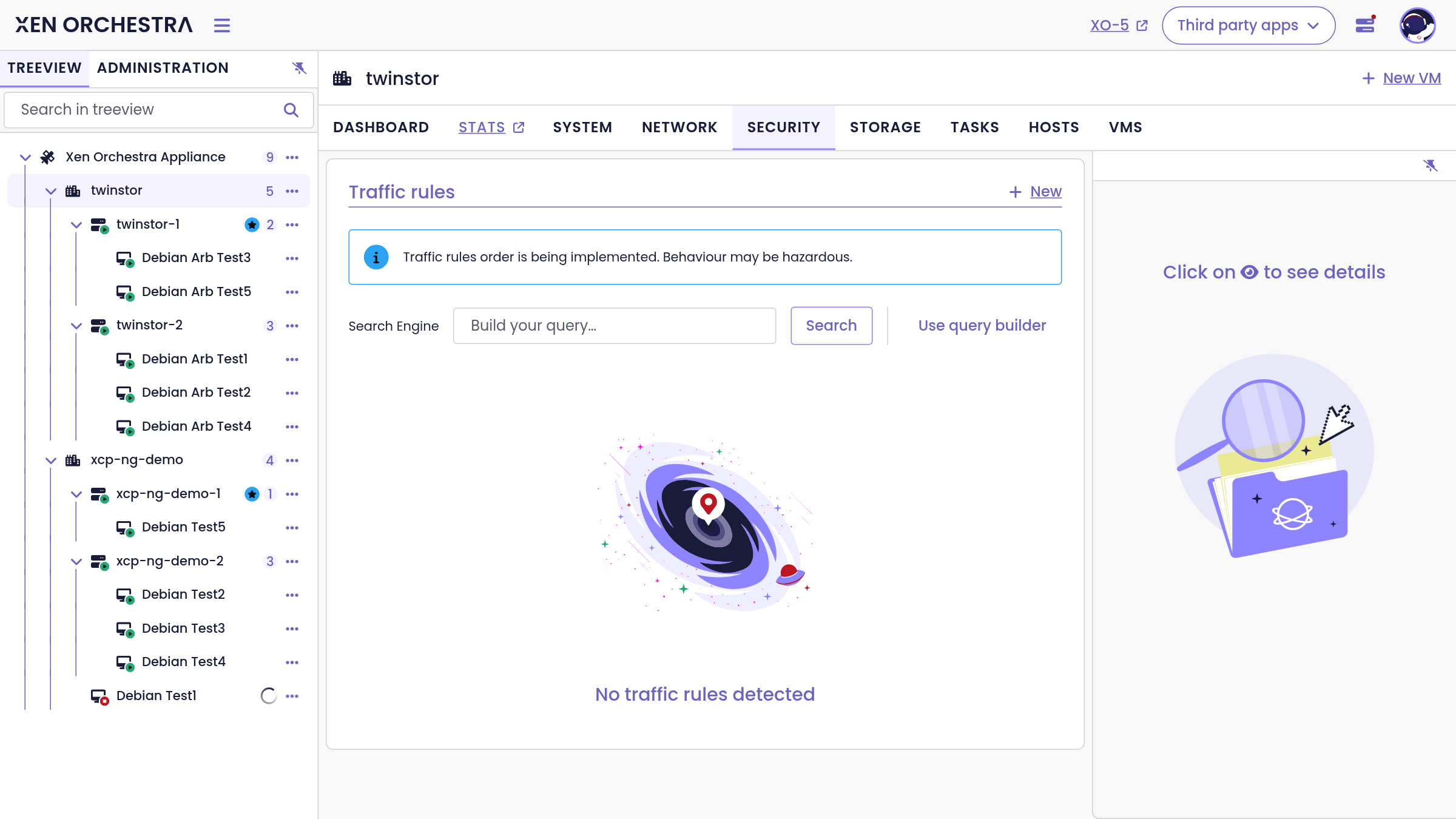Screen dimensions: 1456x819
Task: Collapse the Xen Orchestra Appliance tree node
Action: [25, 158]
